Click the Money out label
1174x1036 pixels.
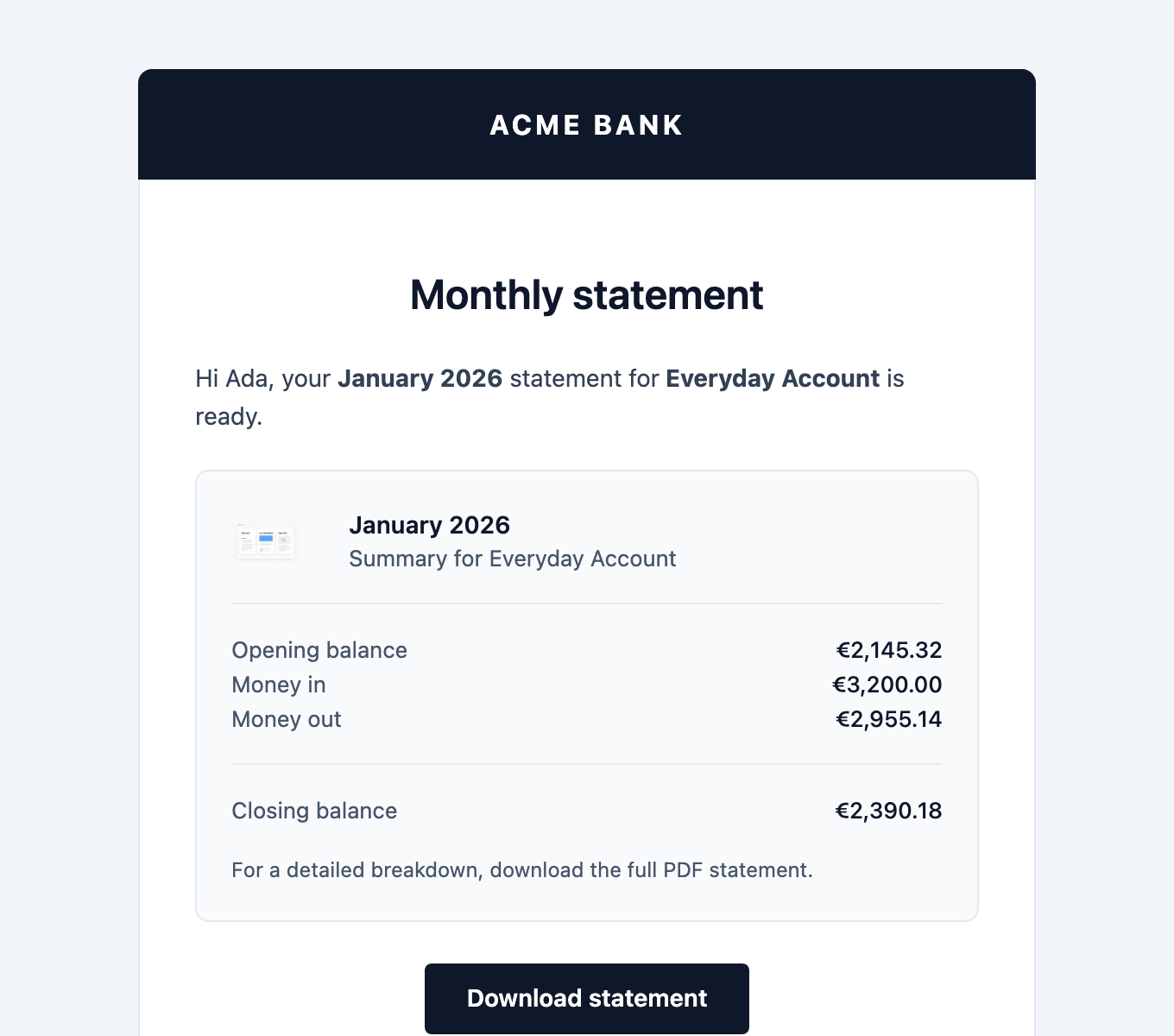coord(286,719)
